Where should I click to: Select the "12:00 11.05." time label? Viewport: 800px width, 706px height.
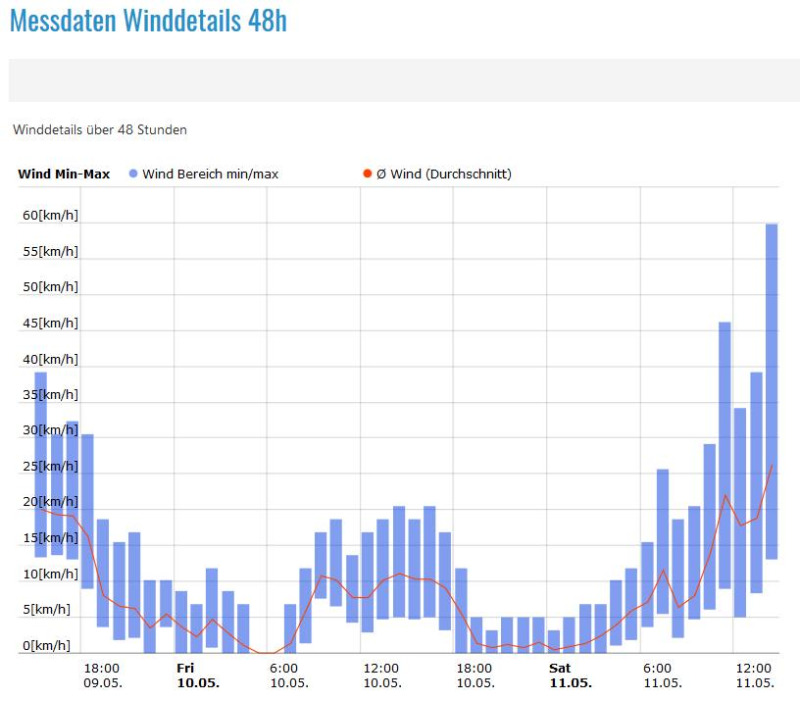755,675
